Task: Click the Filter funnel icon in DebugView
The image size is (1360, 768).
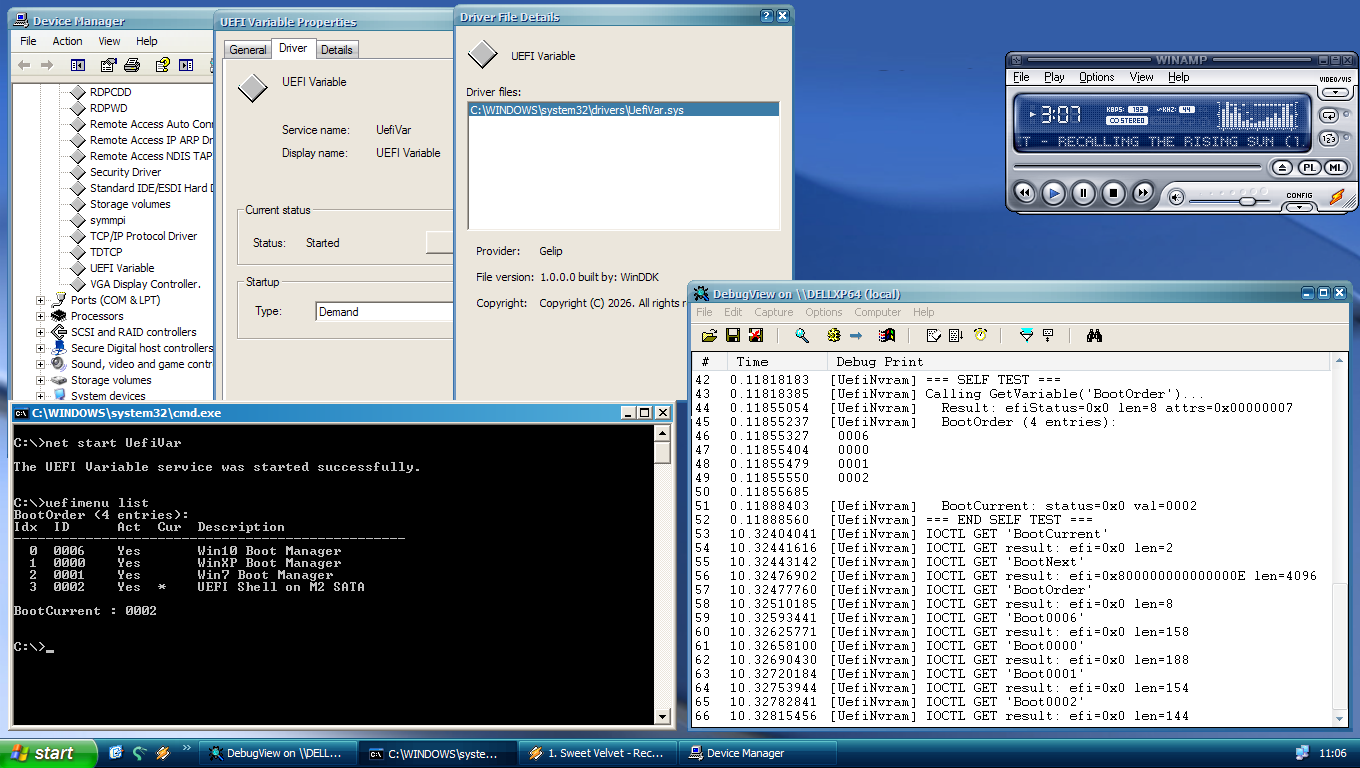Action: (1026, 336)
